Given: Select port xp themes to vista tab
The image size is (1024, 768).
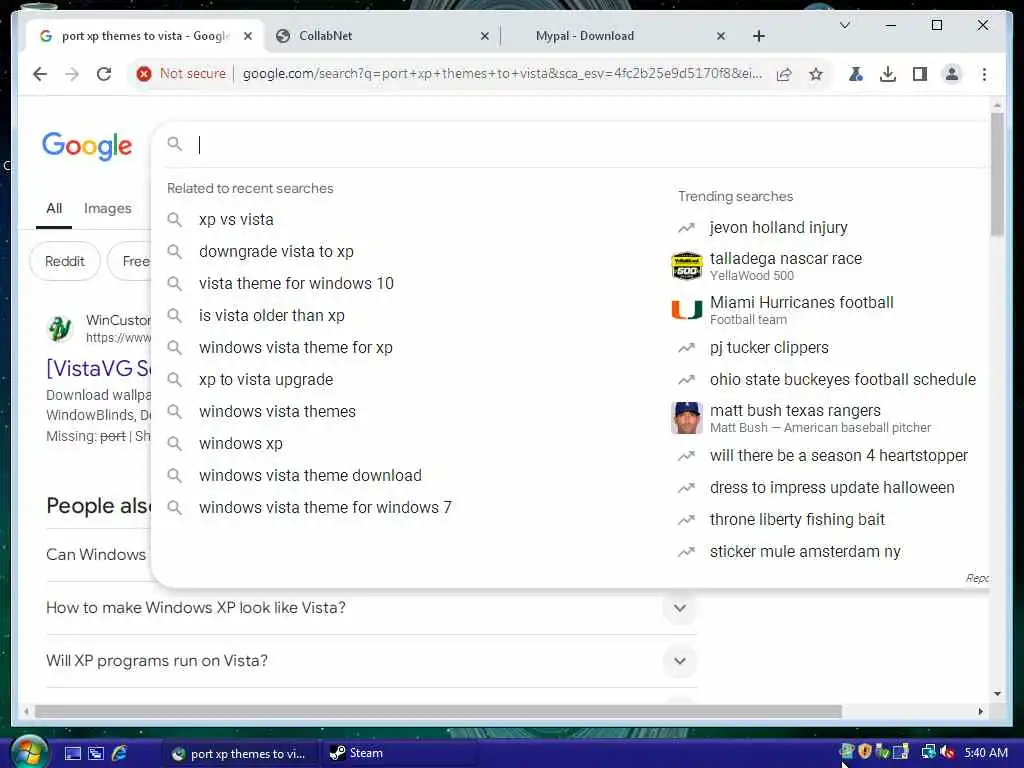Looking at the screenshot, I should click(x=145, y=36).
